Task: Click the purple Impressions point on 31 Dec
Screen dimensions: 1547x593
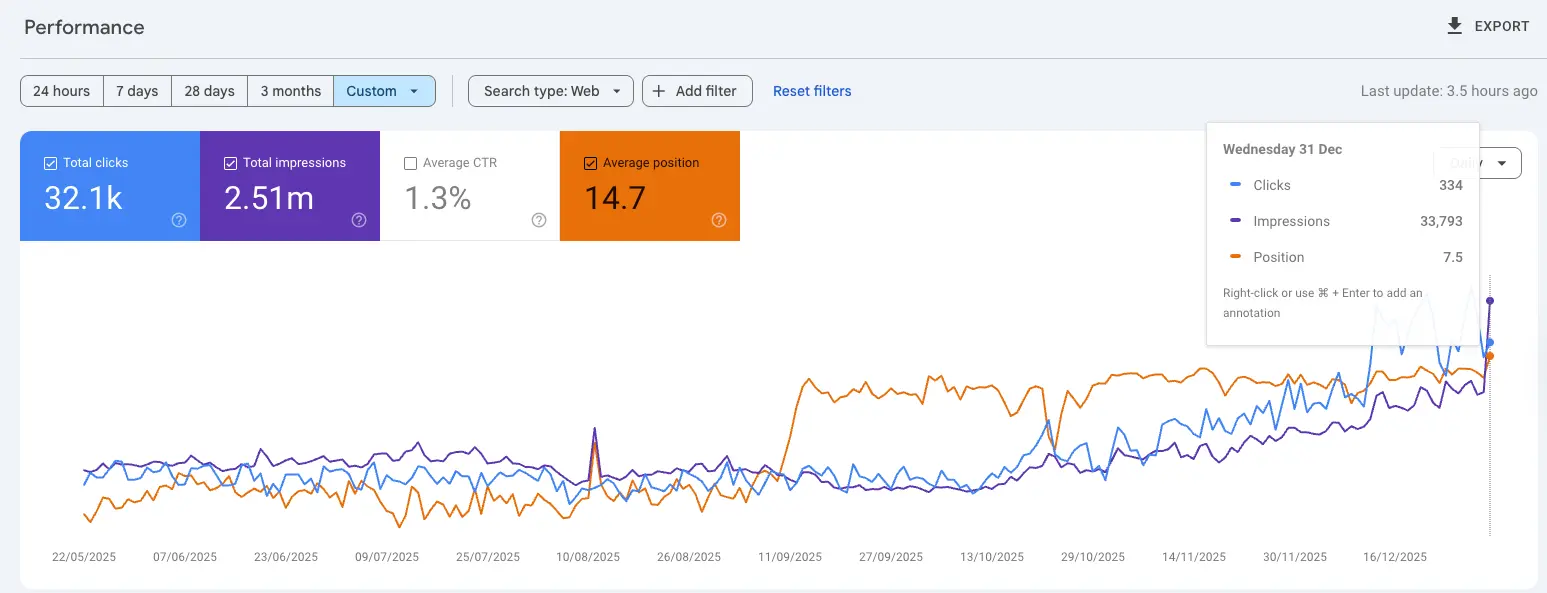Action: pos(1490,300)
